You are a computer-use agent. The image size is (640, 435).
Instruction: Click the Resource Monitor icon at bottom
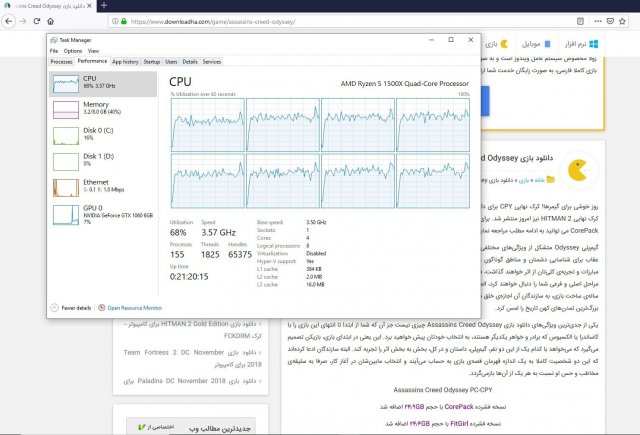[102, 308]
